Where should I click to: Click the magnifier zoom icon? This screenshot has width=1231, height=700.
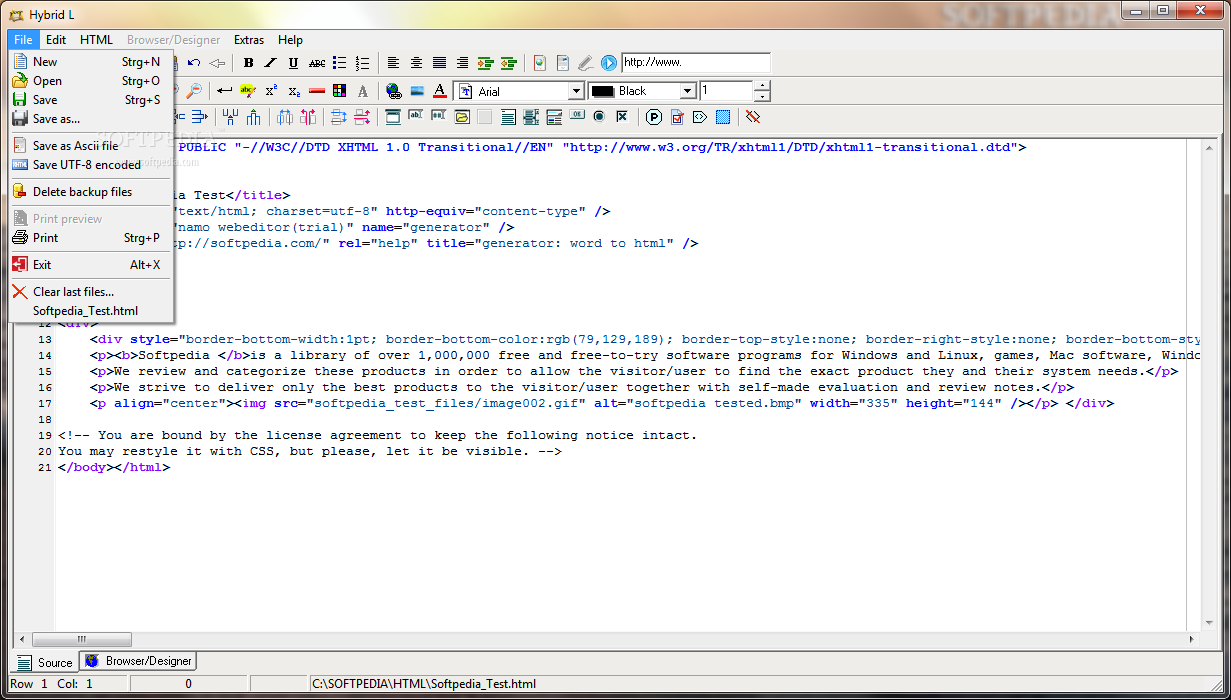click(194, 90)
